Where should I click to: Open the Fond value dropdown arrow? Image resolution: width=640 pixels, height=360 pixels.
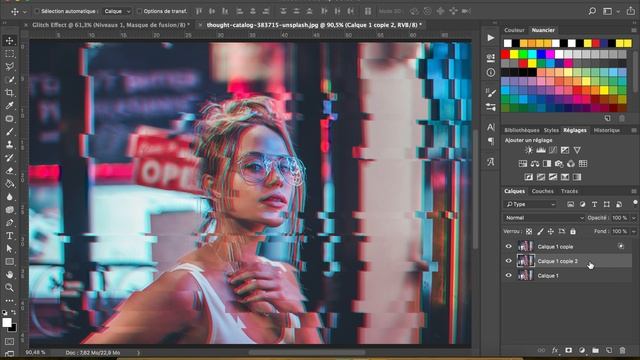(633, 231)
